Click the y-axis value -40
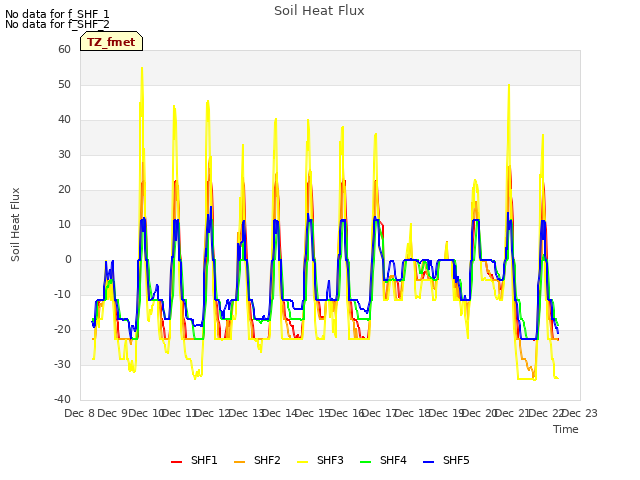Viewport: 640px width, 480px height. (63, 399)
